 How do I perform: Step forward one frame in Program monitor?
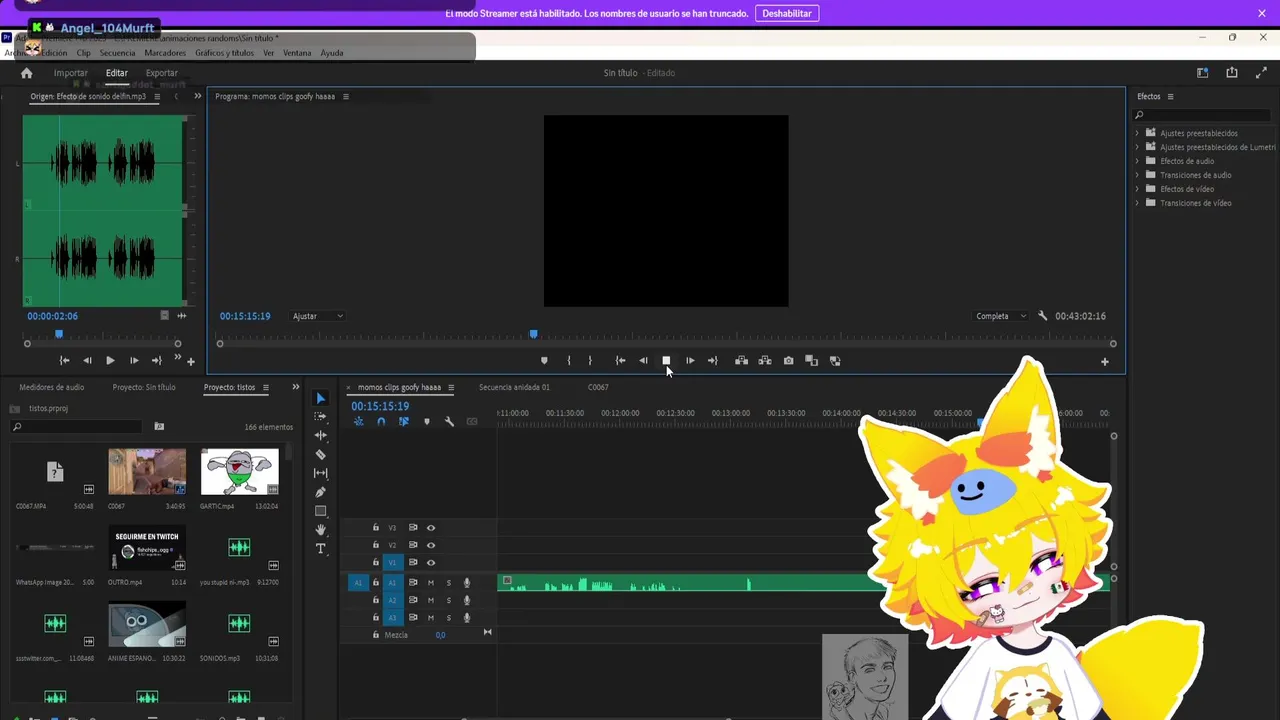[690, 361]
